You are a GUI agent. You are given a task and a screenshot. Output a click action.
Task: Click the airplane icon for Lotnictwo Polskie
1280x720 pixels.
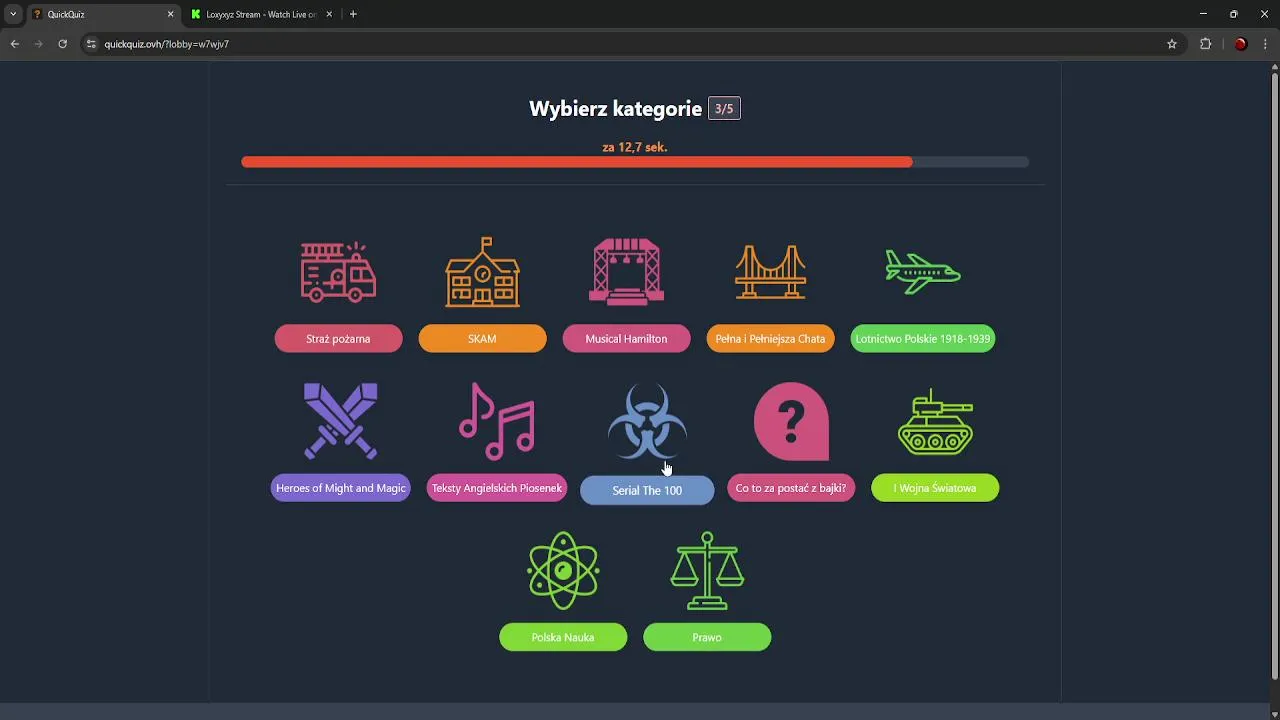pyautogui.click(x=922, y=271)
